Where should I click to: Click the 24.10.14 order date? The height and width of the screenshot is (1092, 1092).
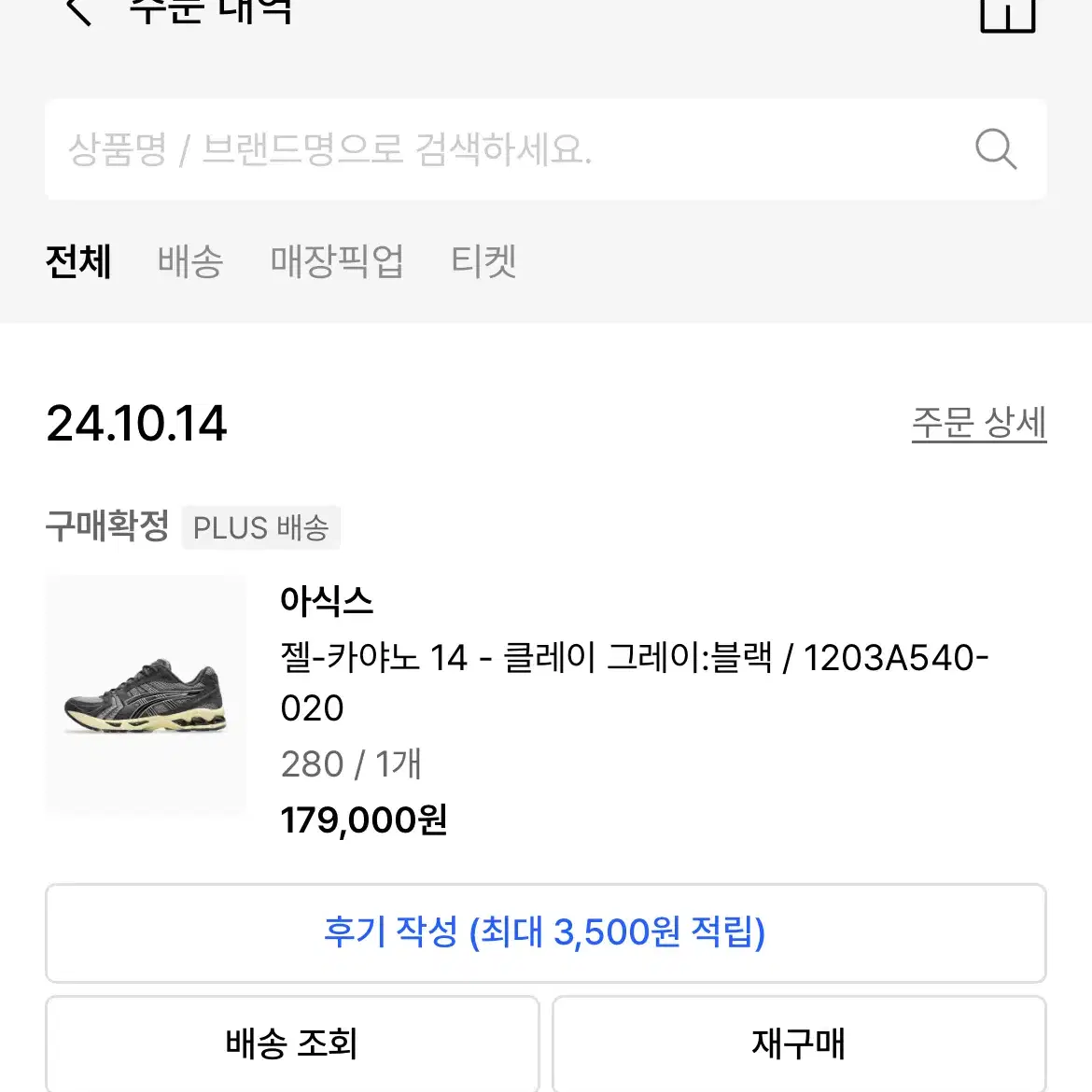pyautogui.click(x=136, y=424)
